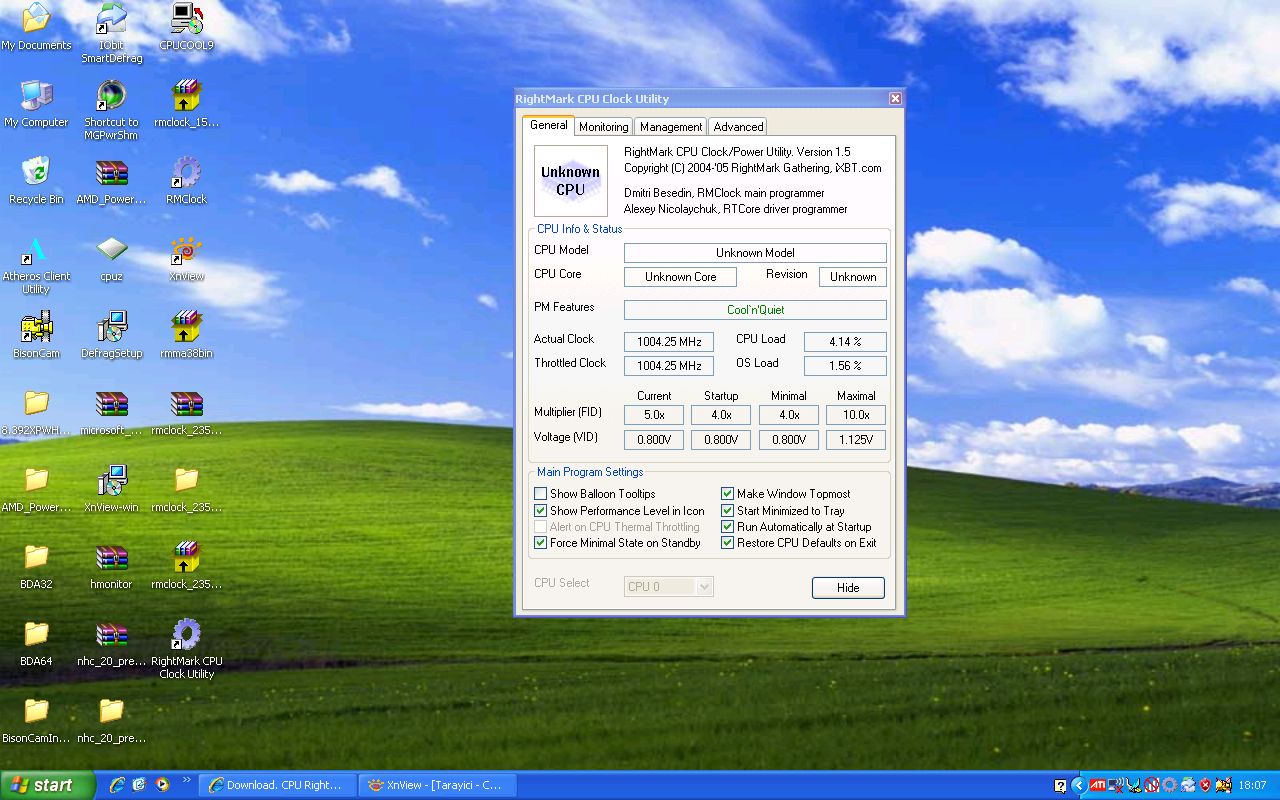Click the Unknown CPU logo image
The image size is (1280, 800).
[x=570, y=181]
